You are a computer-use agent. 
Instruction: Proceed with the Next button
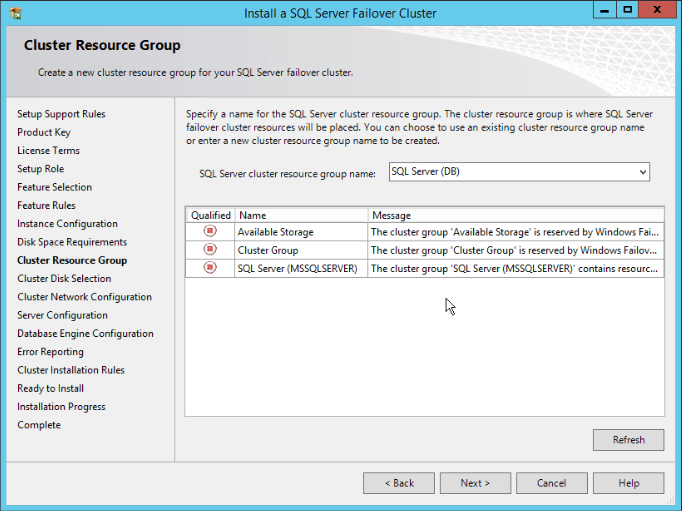[x=475, y=483]
